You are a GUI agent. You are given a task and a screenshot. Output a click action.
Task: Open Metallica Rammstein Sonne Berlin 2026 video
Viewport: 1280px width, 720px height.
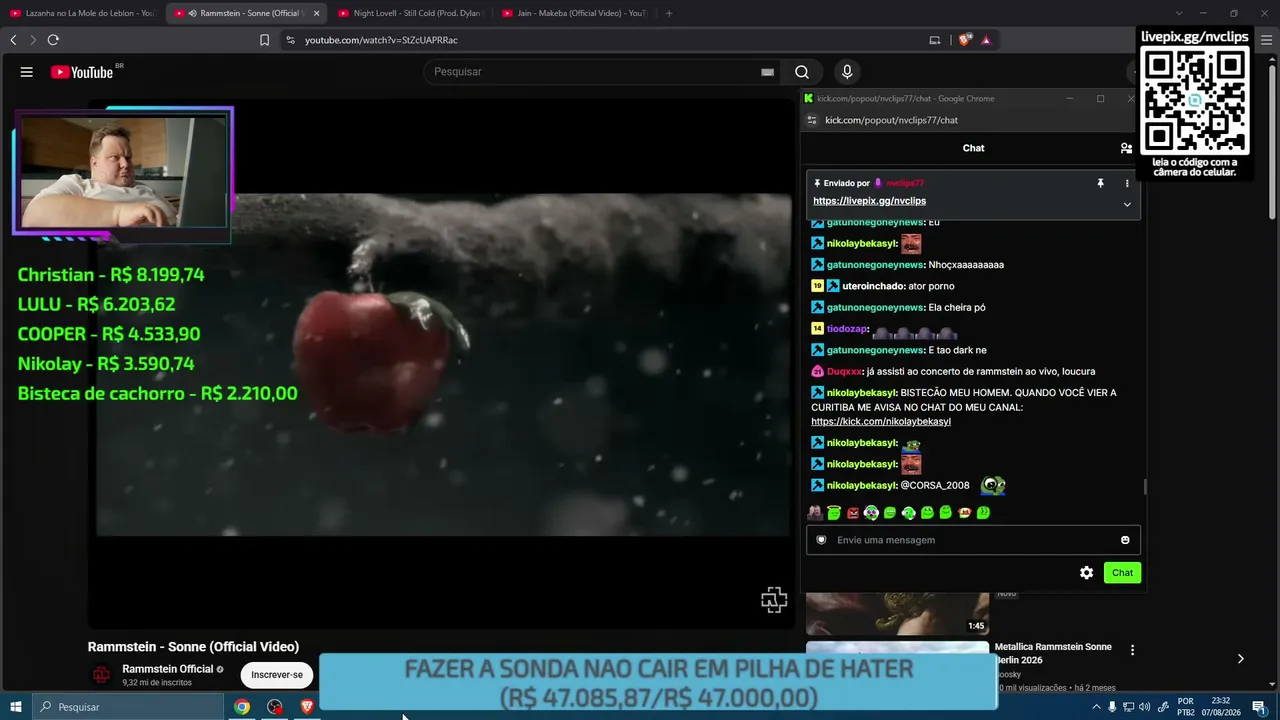pyautogui.click(x=1053, y=653)
